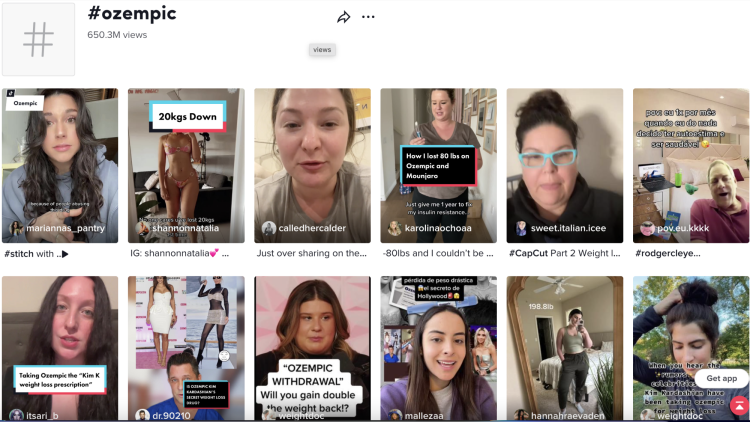Open shannonnatalia 20kgs Down video
The height and width of the screenshot is (422, 750).
(x=186, y=166)
